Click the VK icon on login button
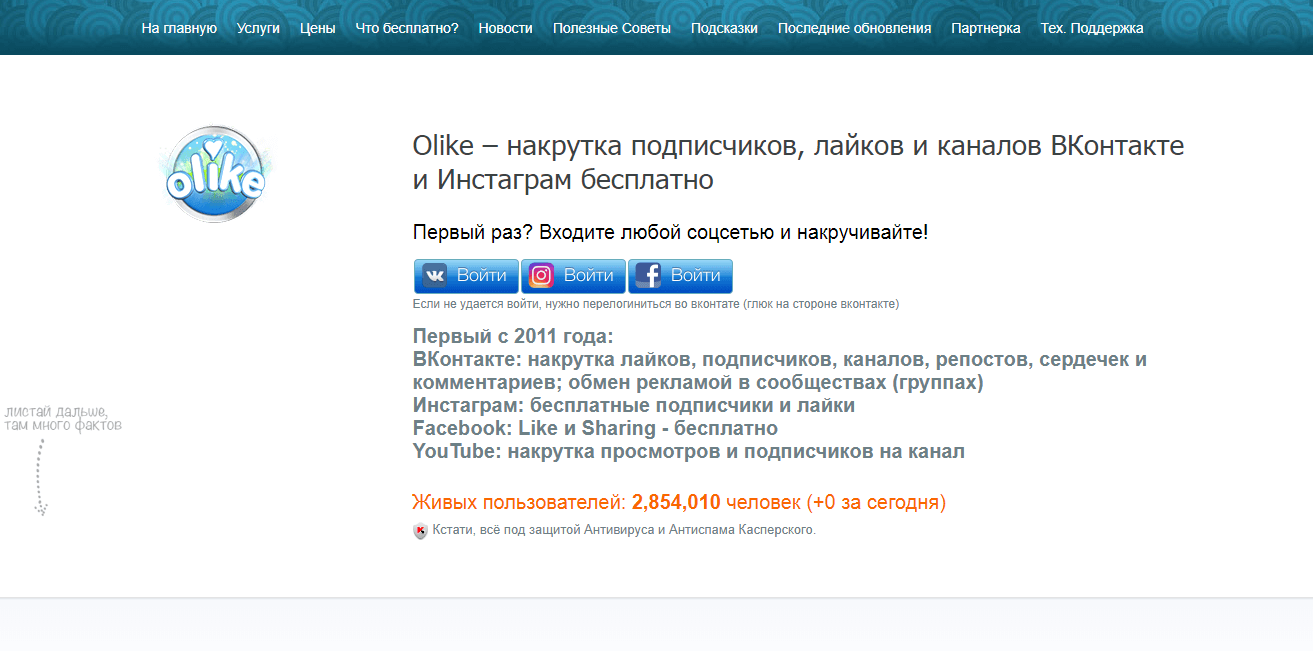The height and width of the screenshot is (651, 1313). point(435,276)
